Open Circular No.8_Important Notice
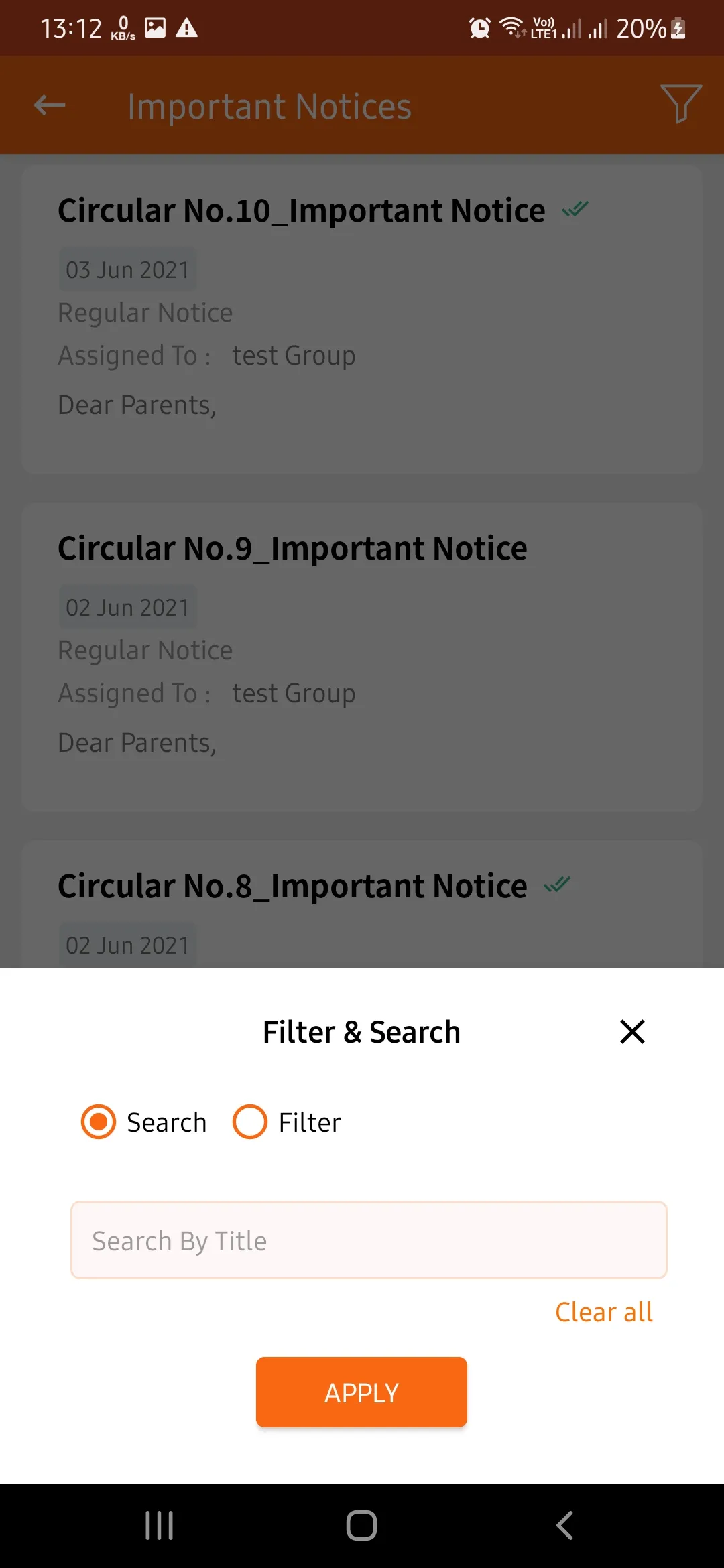This screenshot has width=724, height=1568. pos(292,887)
